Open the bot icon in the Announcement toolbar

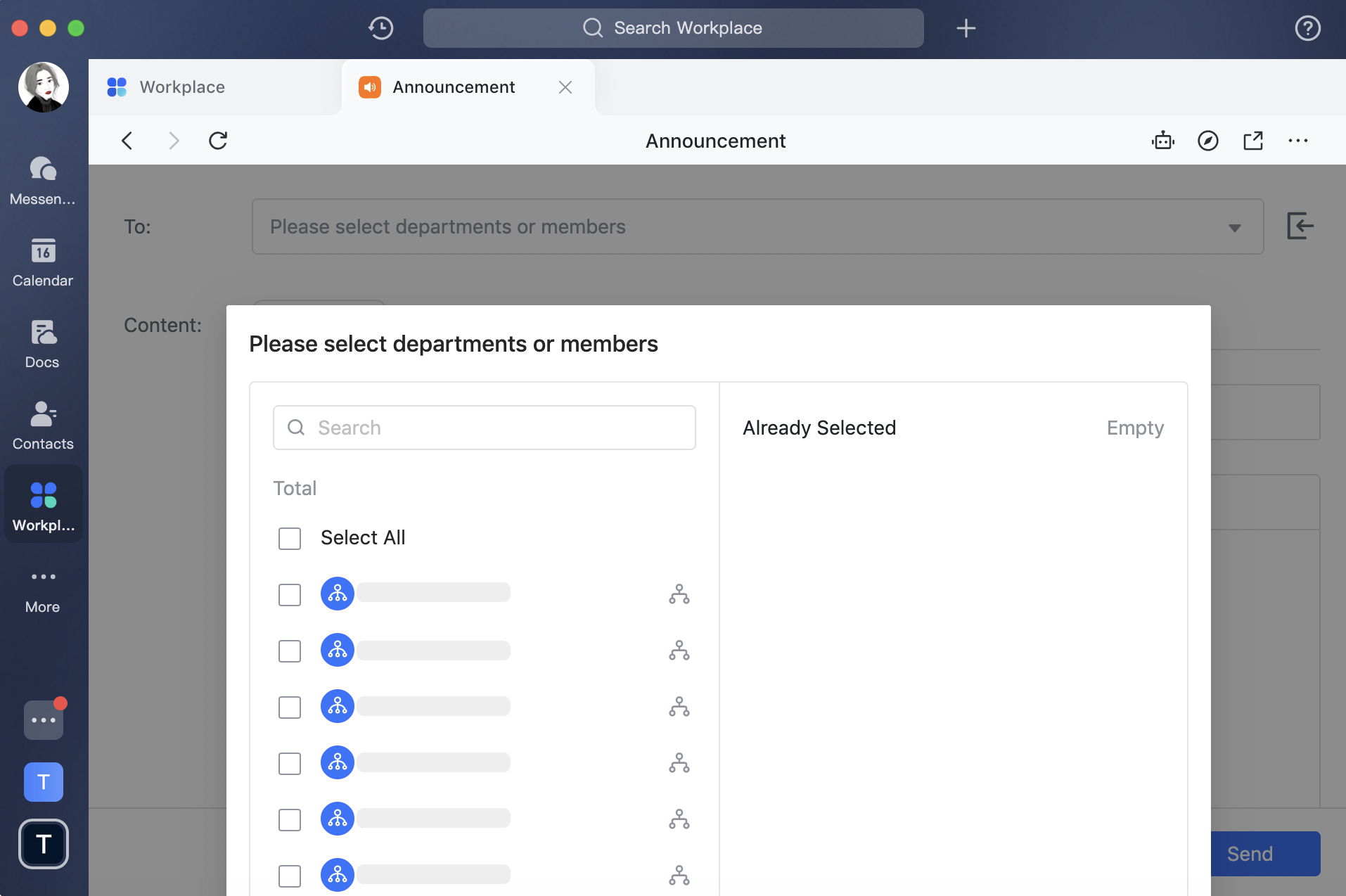[x=1162, y=141]
